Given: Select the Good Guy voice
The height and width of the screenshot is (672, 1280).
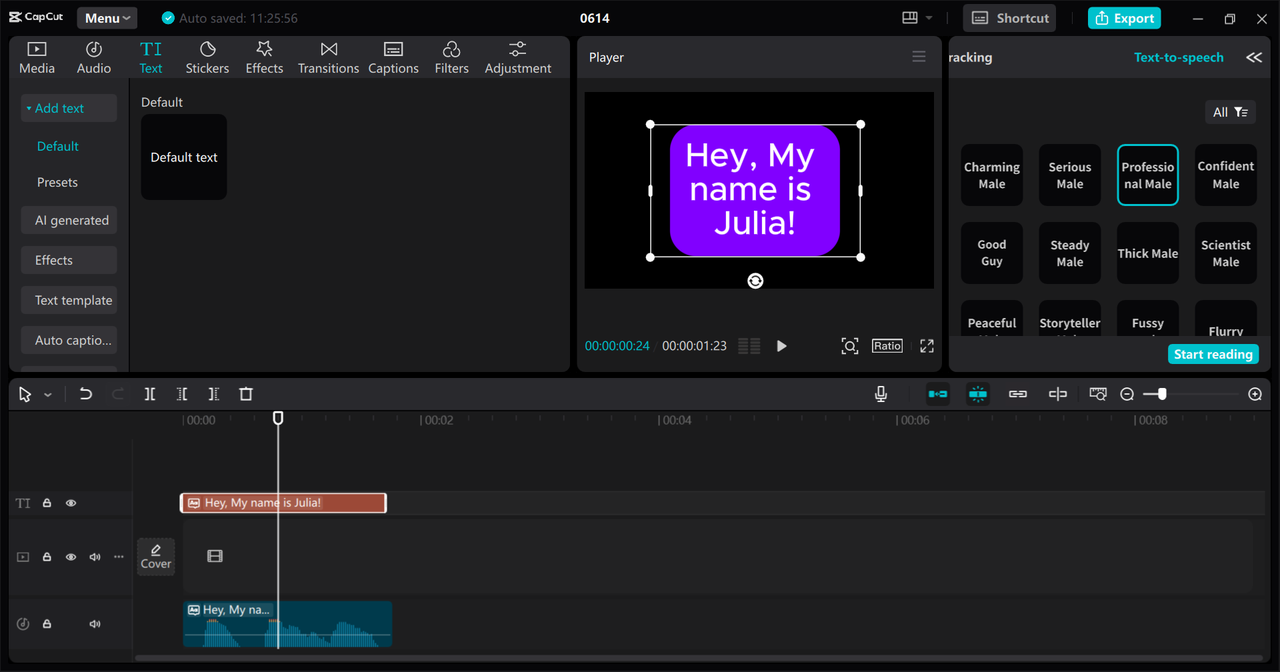Looking at the screenshot, I should pyautogui.click(x=992, y=253).
